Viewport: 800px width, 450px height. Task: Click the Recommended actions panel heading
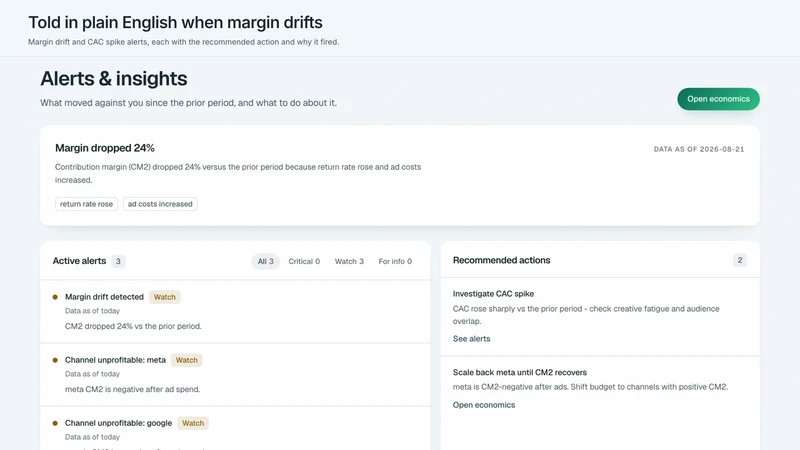coord(502,260)
